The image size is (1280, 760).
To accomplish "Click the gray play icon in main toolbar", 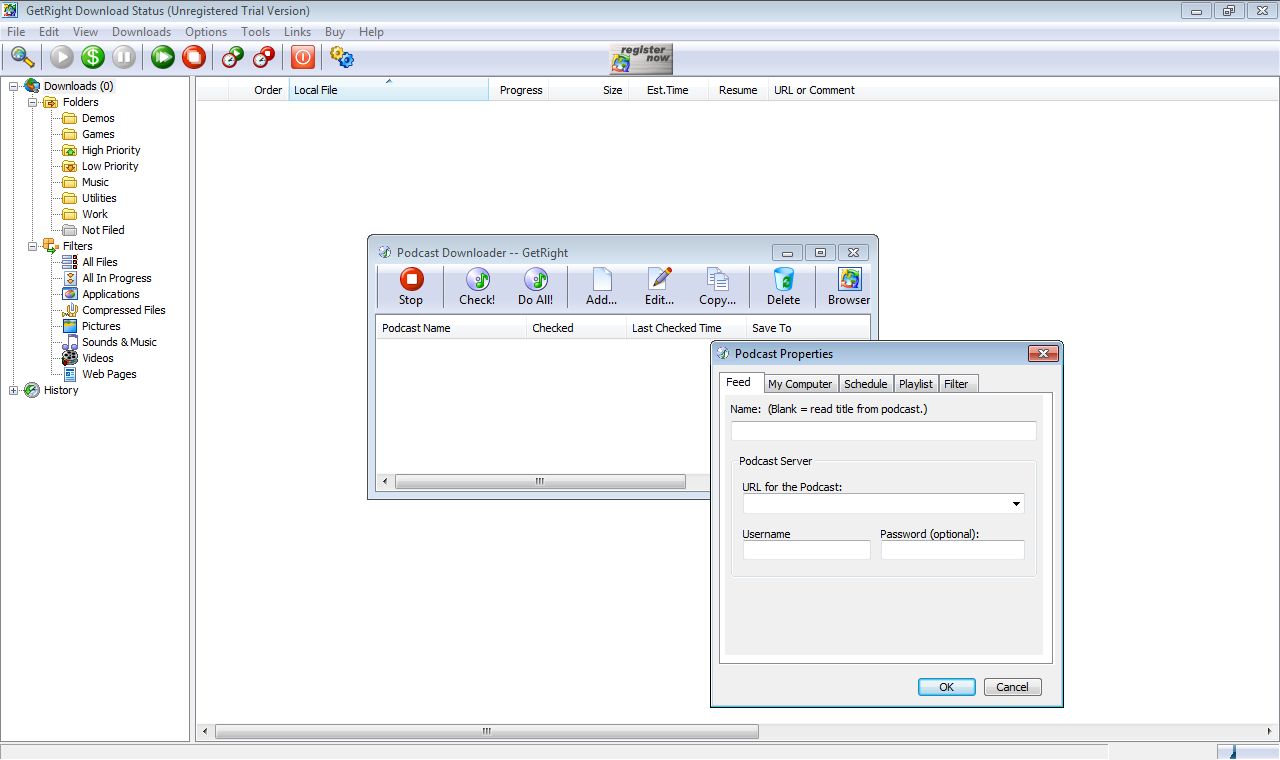I will click(62, 57).
